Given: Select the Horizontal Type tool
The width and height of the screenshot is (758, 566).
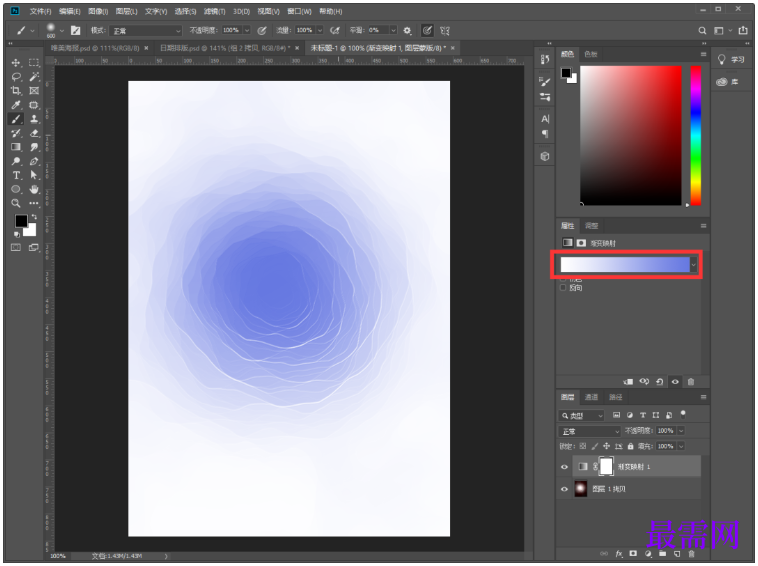Looking at the screenshot, I should click(x=16, y=175).
